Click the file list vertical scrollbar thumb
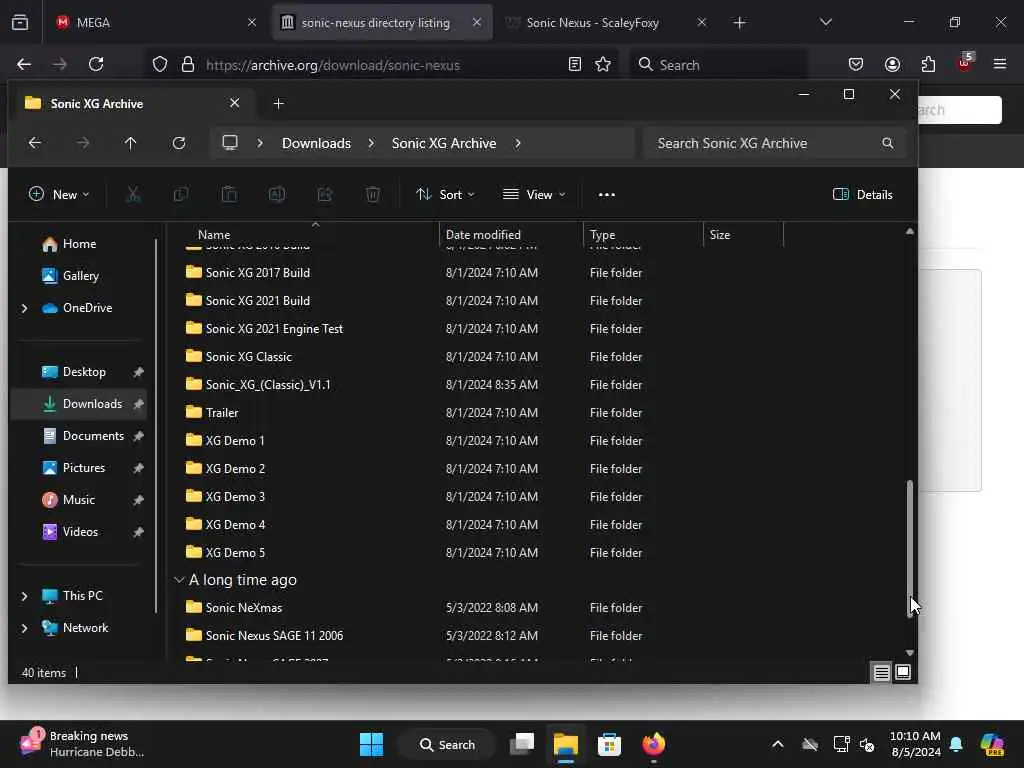Image resolution: width=1024 pixels, height=768 pixels. (910, 549)
